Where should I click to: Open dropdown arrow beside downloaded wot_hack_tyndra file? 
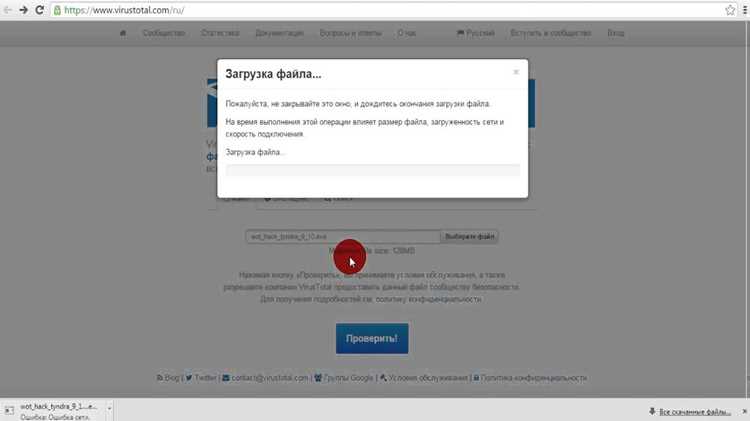pos(109,409)
